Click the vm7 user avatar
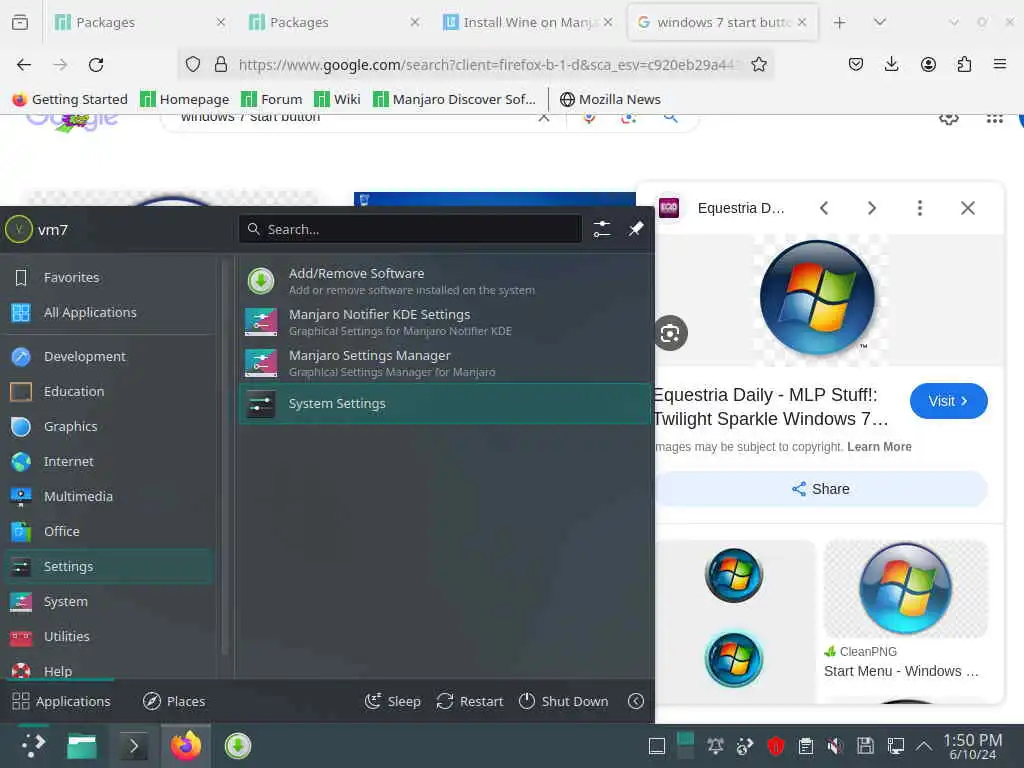Image resolution: width=1024 pixels, height=768 pixels. (19, 229)
